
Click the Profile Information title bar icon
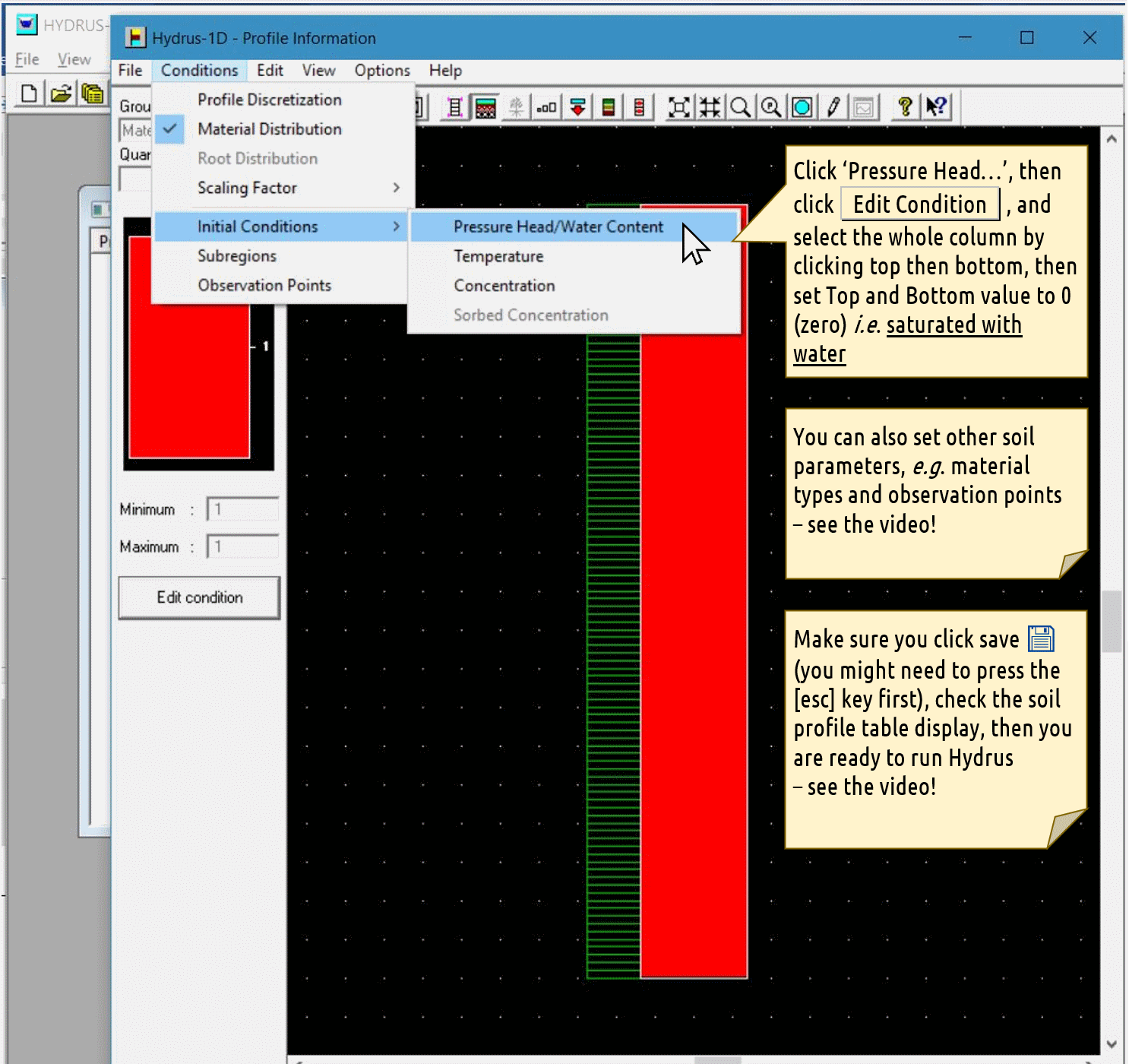135,37
